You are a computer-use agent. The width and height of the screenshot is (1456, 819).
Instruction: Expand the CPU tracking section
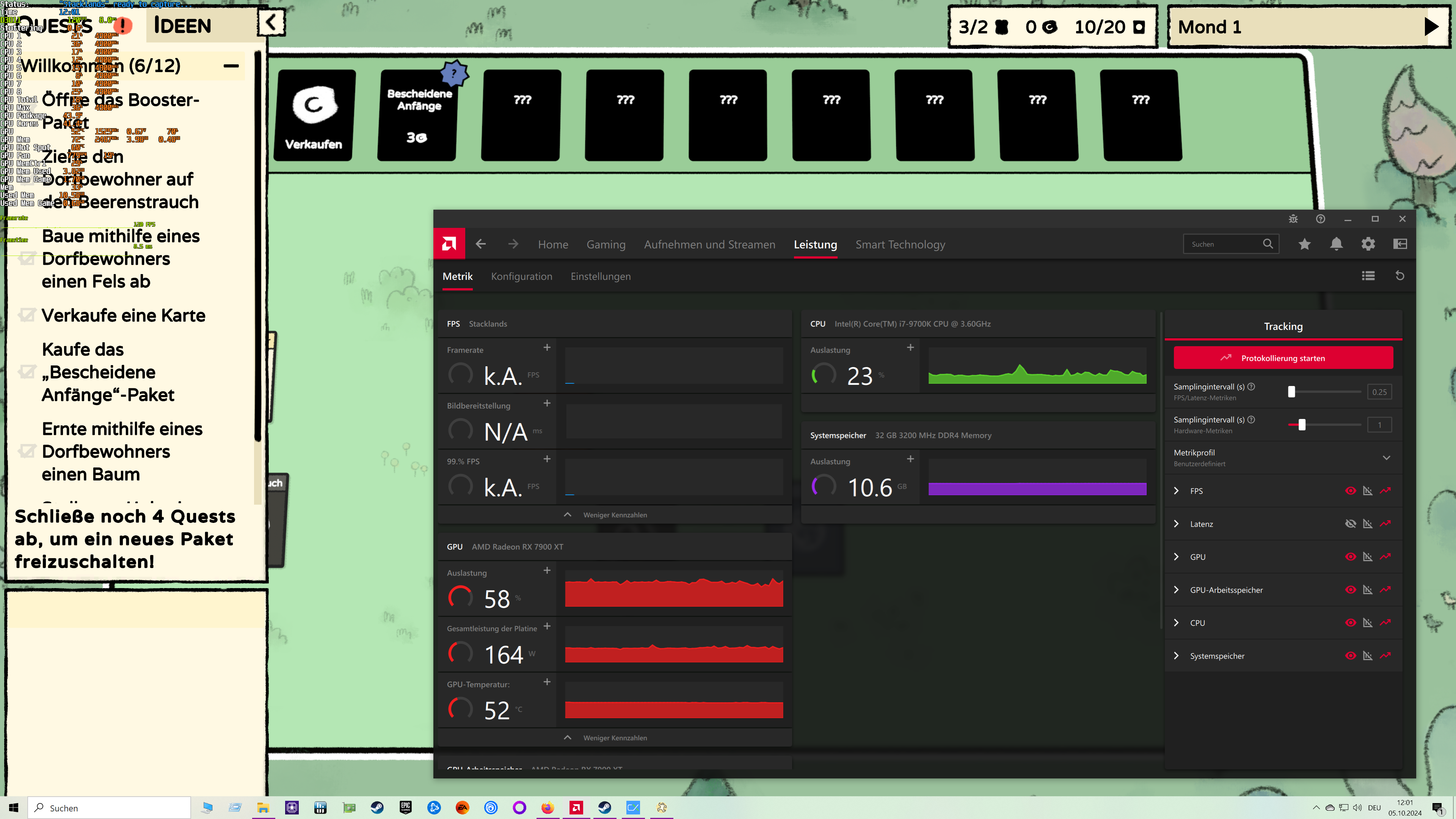[x=1176, y=623]
